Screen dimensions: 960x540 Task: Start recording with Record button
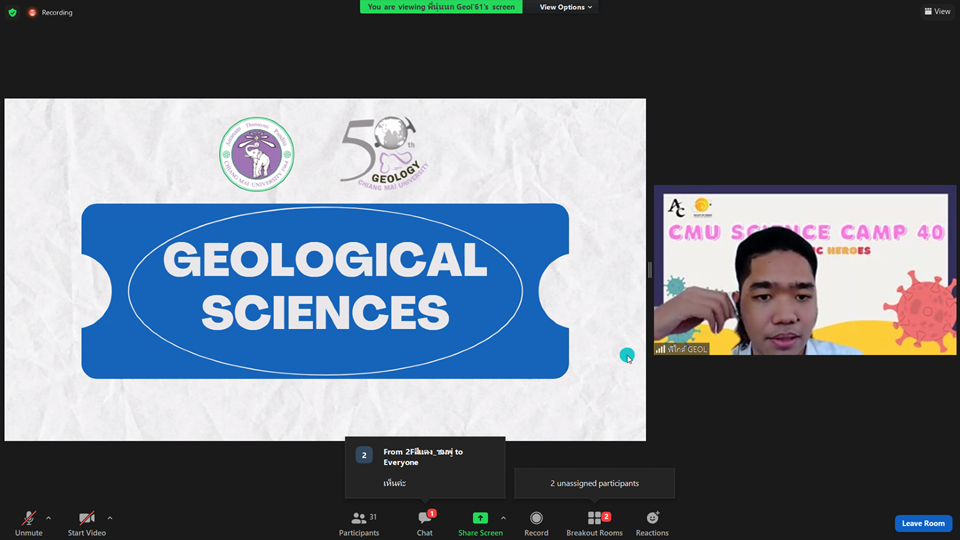(536, 521)
